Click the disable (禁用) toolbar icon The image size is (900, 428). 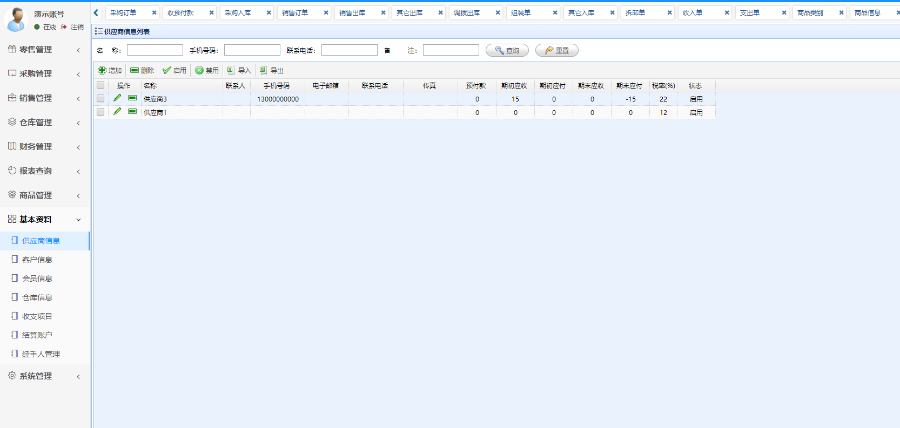point(199,71)
